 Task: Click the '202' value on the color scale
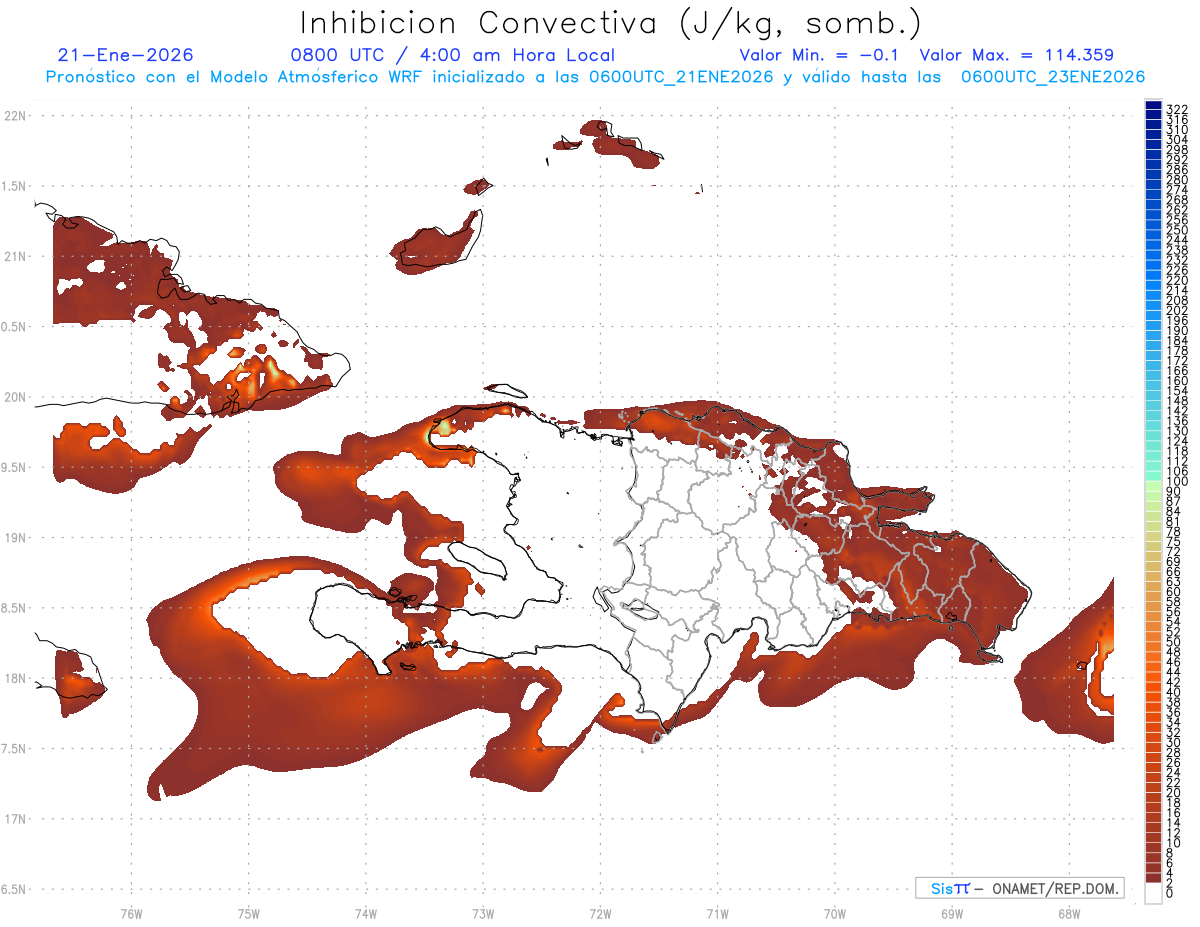point(1177,310)
